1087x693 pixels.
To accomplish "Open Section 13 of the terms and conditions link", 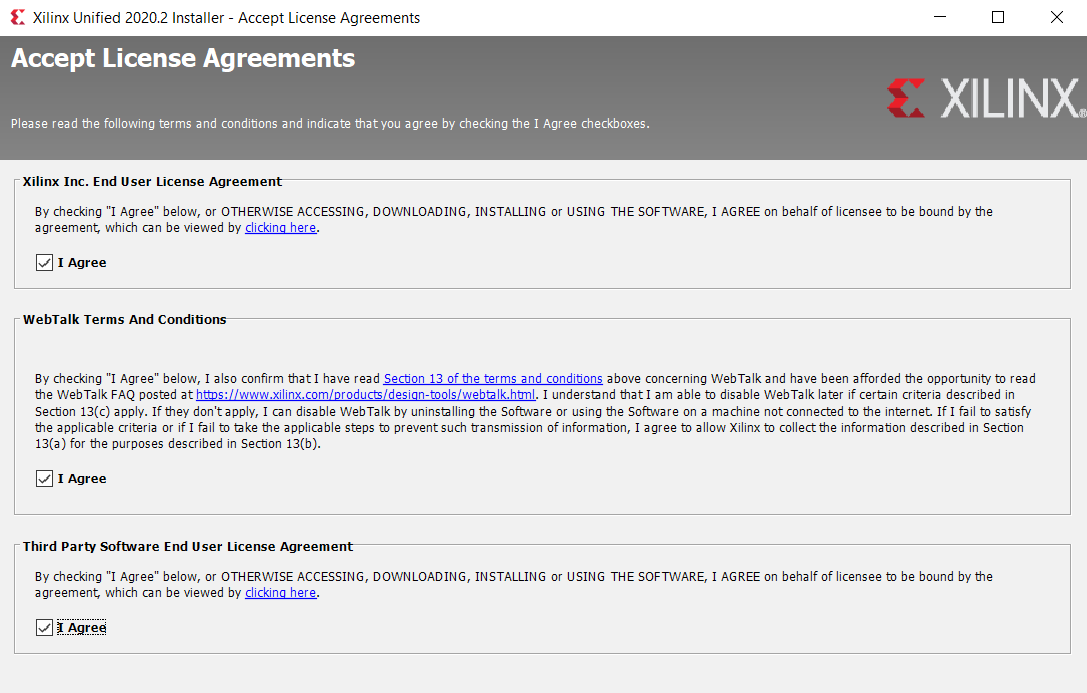I will click(x=493, y=379).
